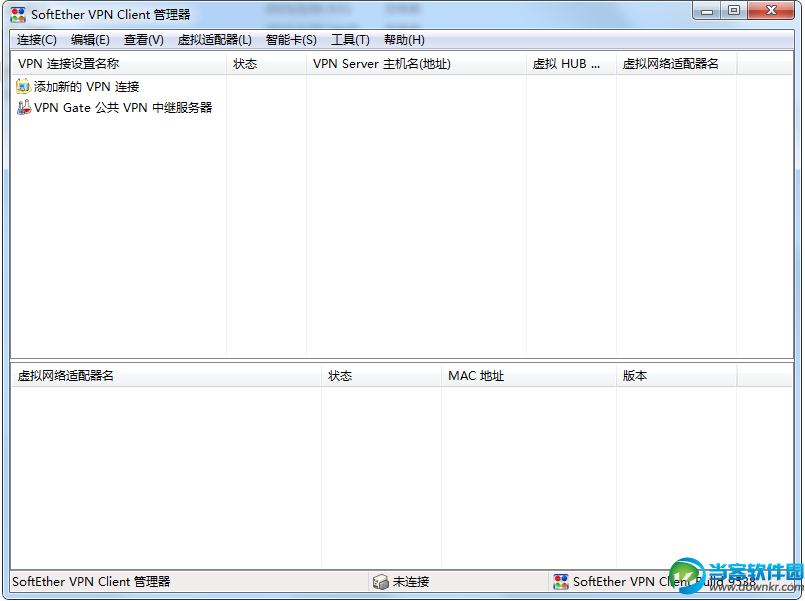Viewport: 805px width, 601px height.
Task: Click the SoftEther build icon in status bar
Action: [x=561, y=581]
